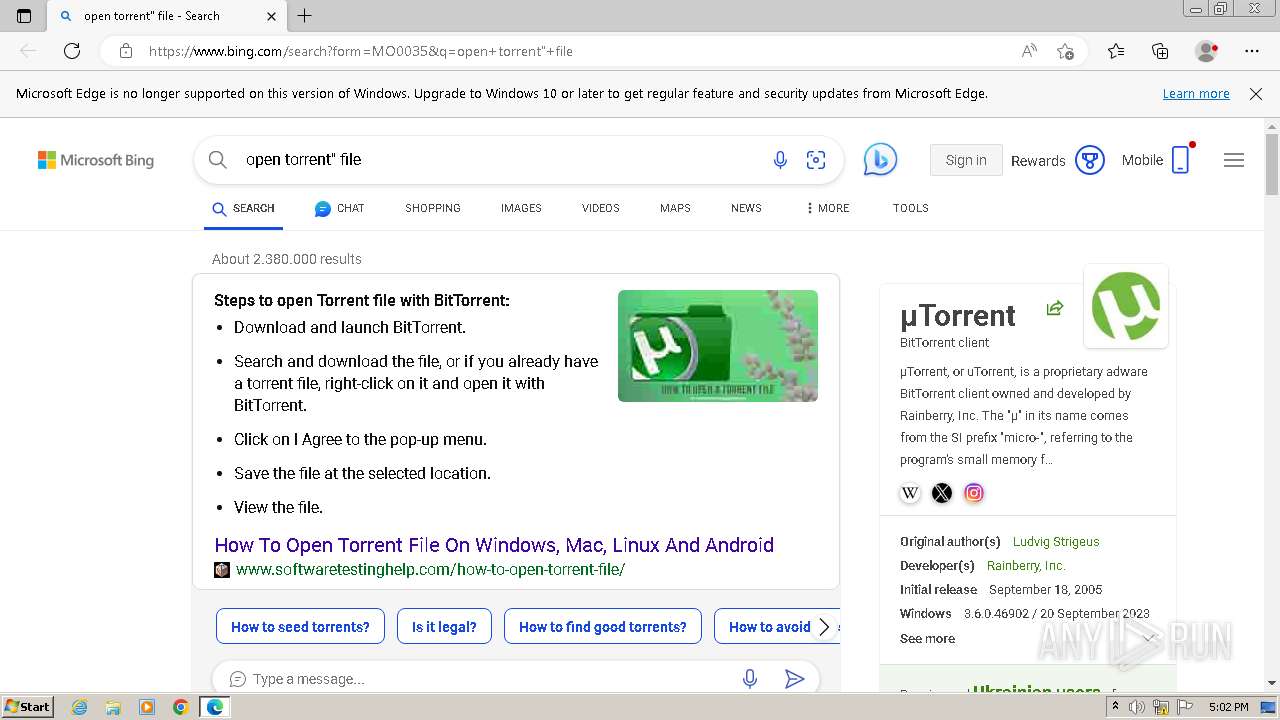Open a new tab with plus icon
This screenshot has width=1280, height=720.
(305, 16)
